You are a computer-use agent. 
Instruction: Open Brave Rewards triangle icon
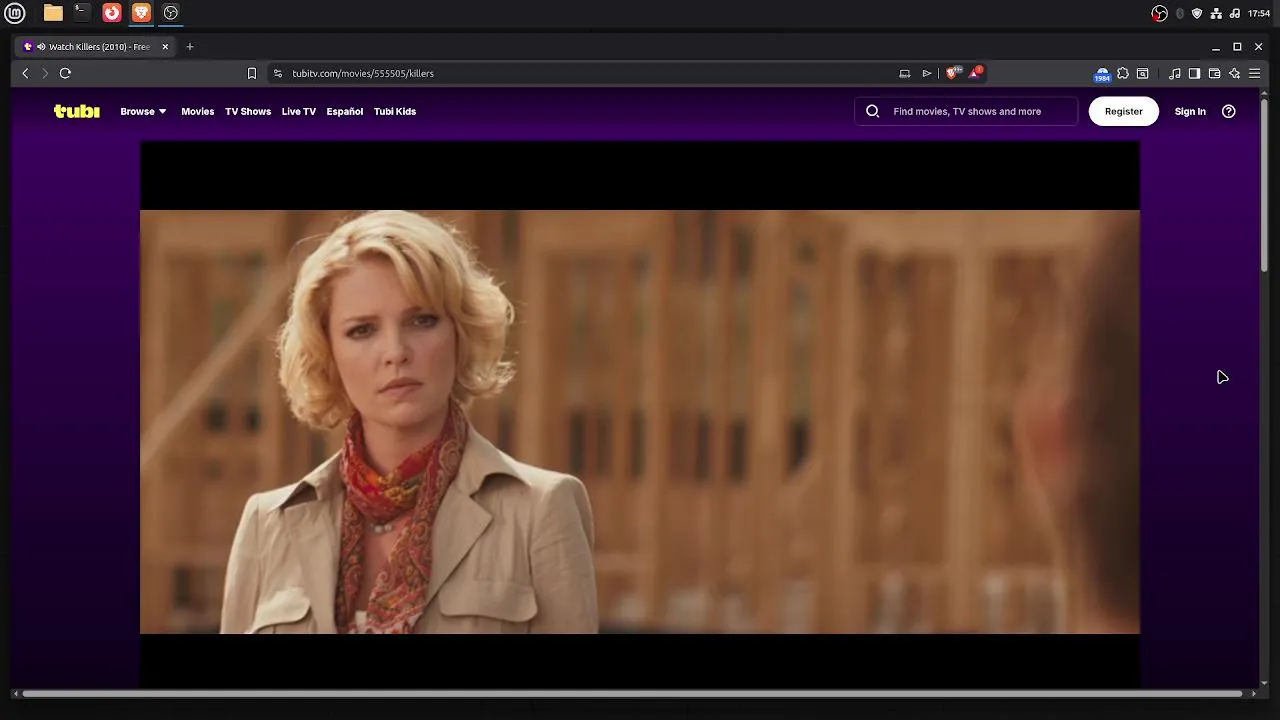[x=975, y=73]
